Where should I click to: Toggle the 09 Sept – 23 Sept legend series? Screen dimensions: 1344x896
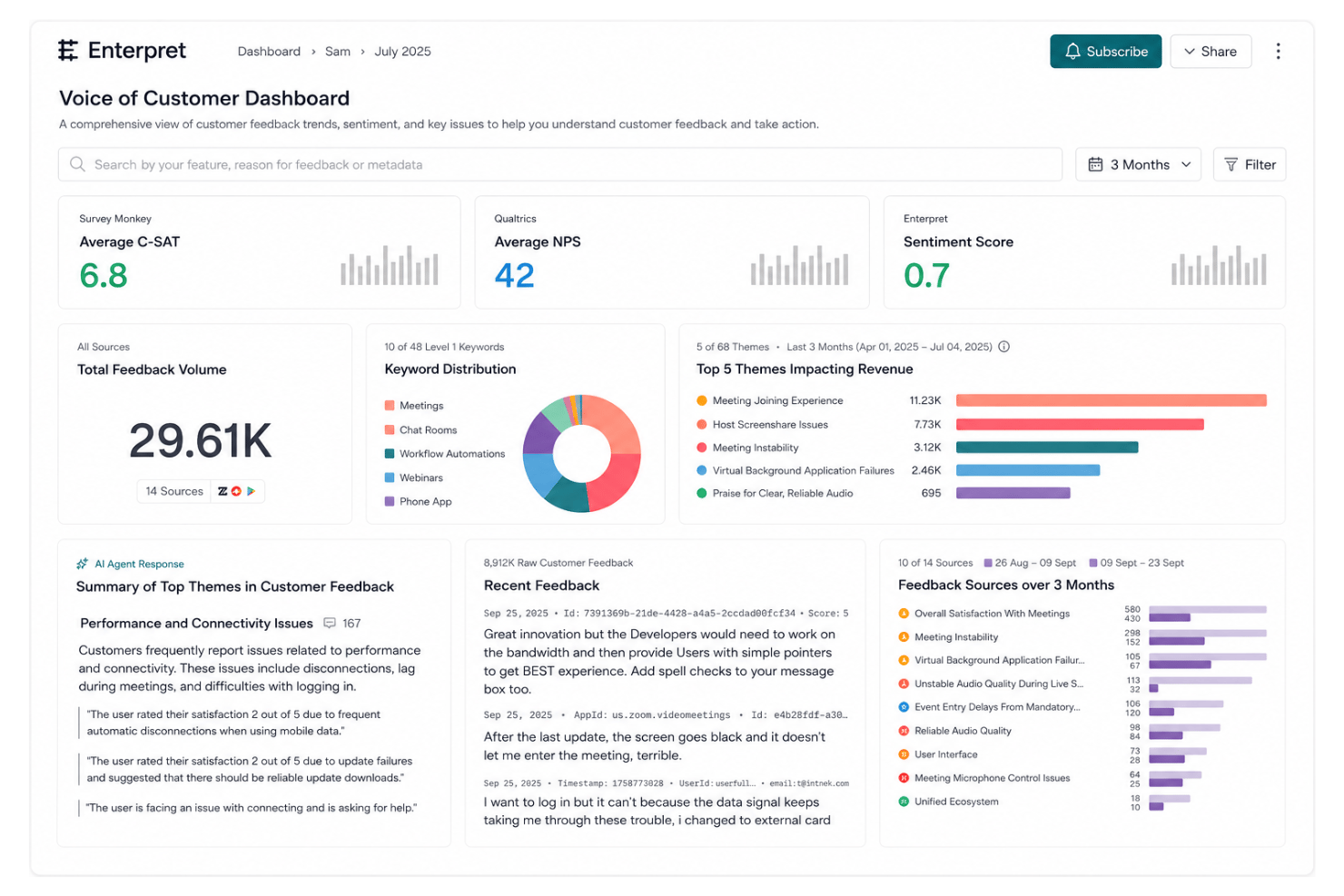pos(1136,563)
